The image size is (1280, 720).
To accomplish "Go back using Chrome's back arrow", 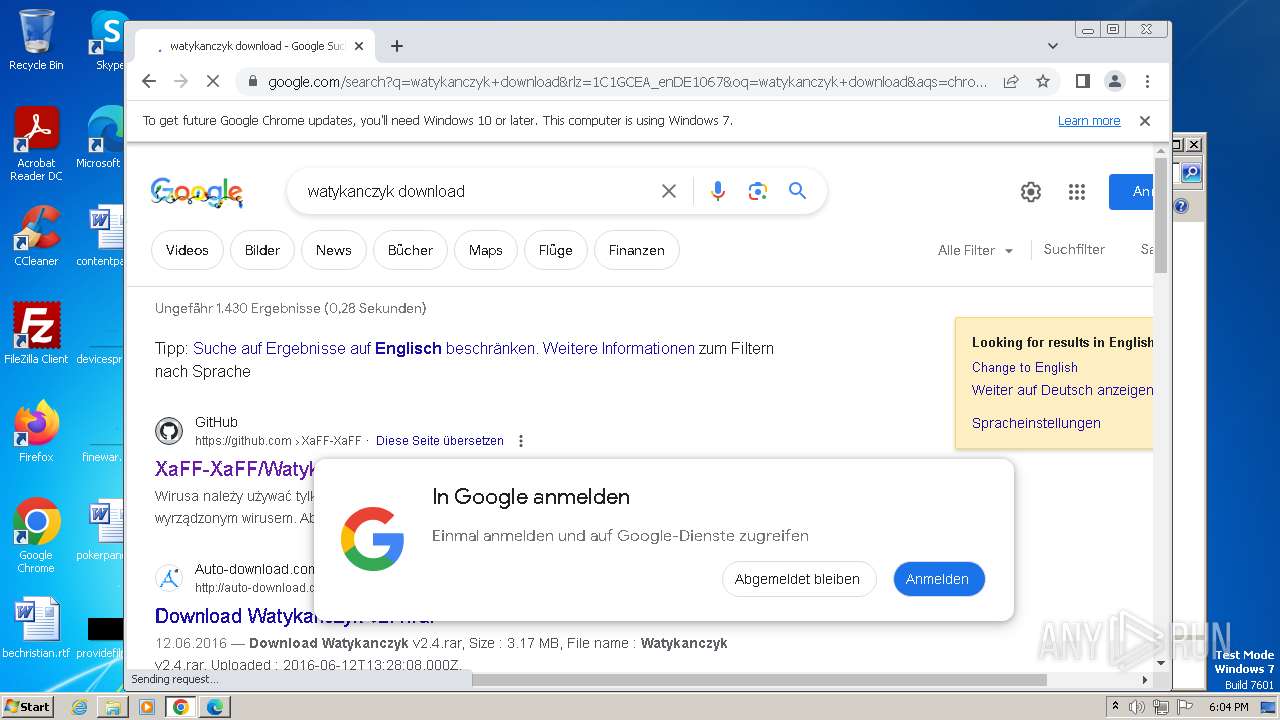I will (x=149, y=81).
